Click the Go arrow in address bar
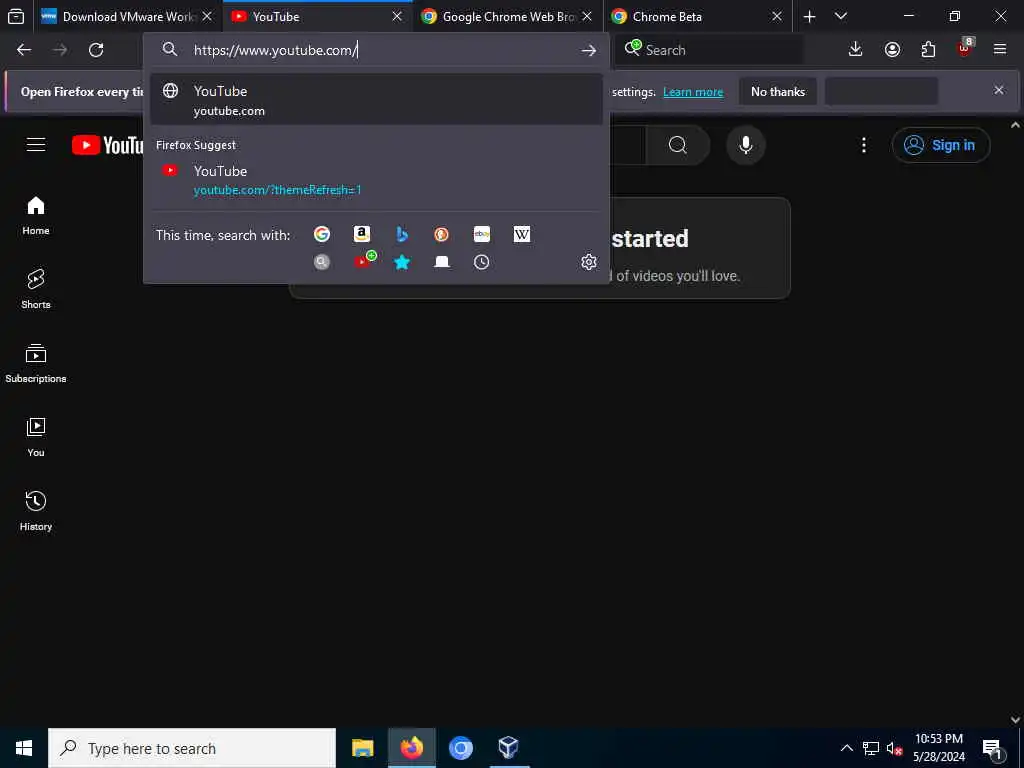1024x768 pixels. 588,50
